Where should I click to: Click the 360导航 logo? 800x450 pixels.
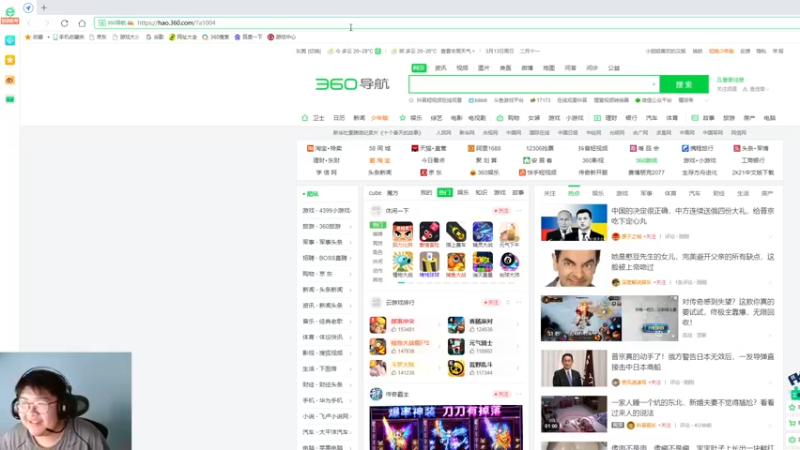tap(352, 84)
